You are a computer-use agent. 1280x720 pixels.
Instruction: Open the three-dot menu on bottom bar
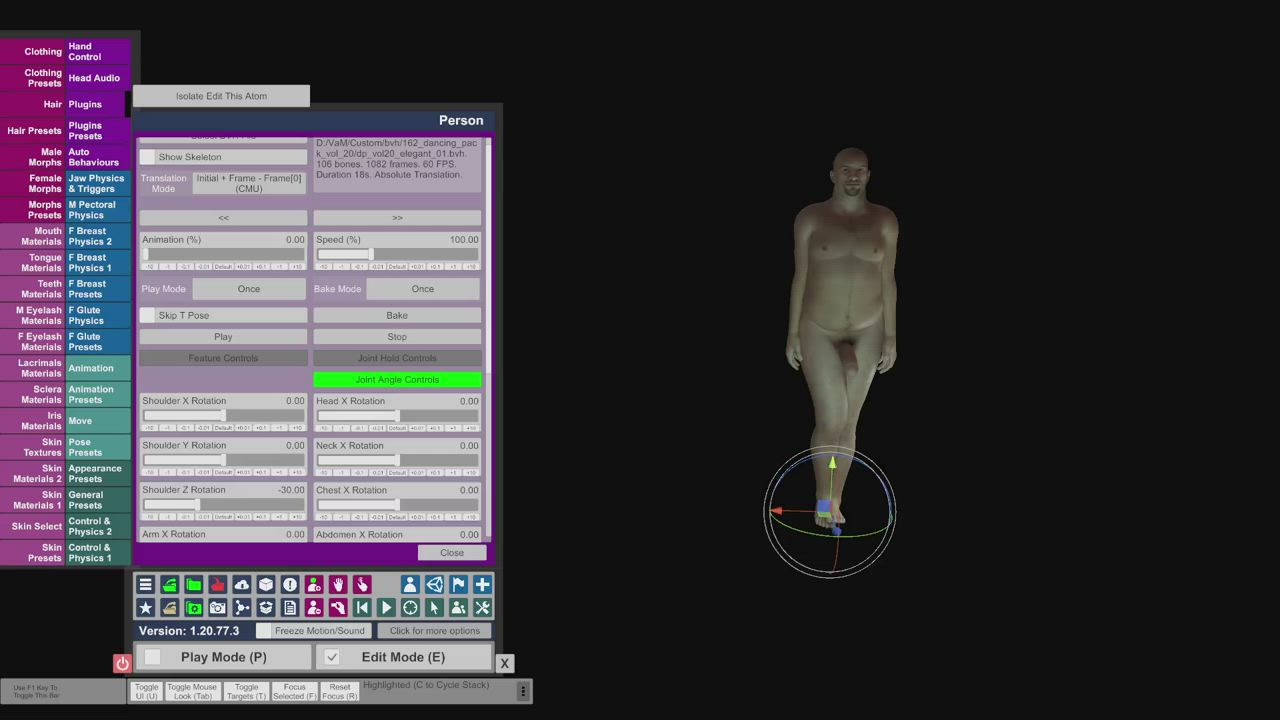(522, 691)
